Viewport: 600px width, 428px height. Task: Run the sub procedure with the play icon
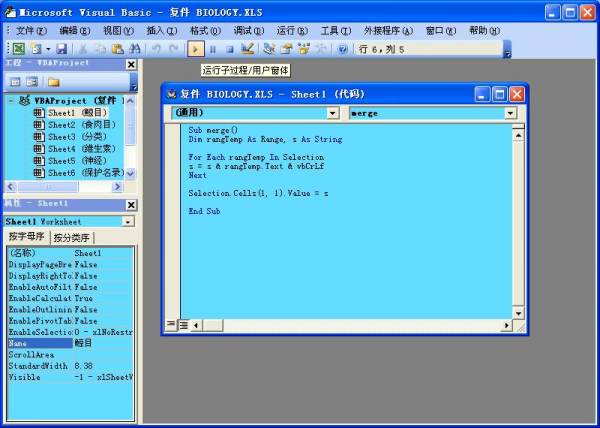195,49
